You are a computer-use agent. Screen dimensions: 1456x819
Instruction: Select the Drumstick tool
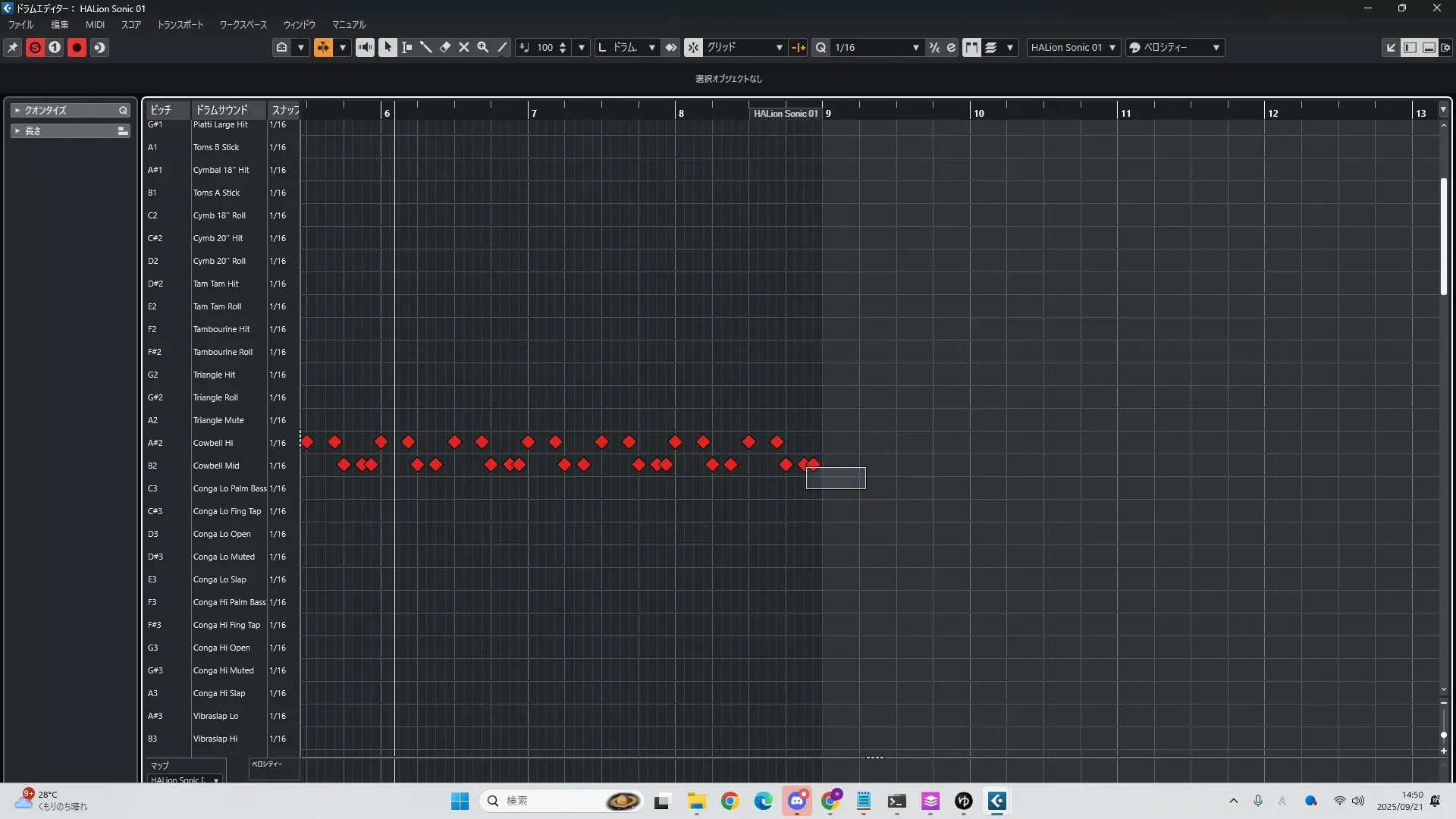tap(426, 47)
